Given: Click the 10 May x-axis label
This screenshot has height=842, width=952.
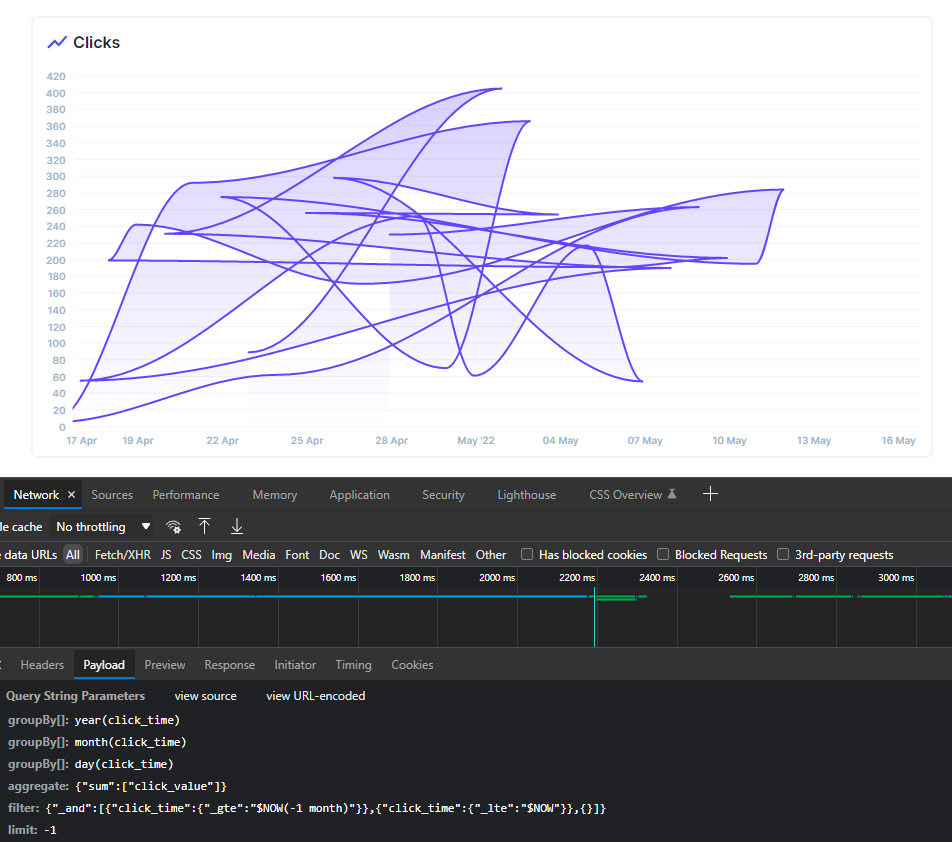Looking at the screenshot, I should click(729, 440).
